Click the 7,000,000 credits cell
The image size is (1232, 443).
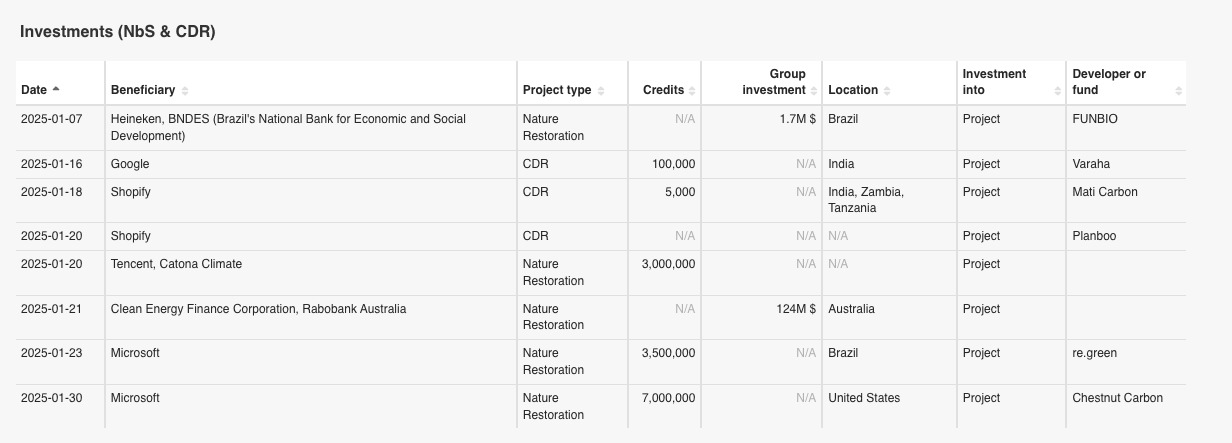[668, 398]
